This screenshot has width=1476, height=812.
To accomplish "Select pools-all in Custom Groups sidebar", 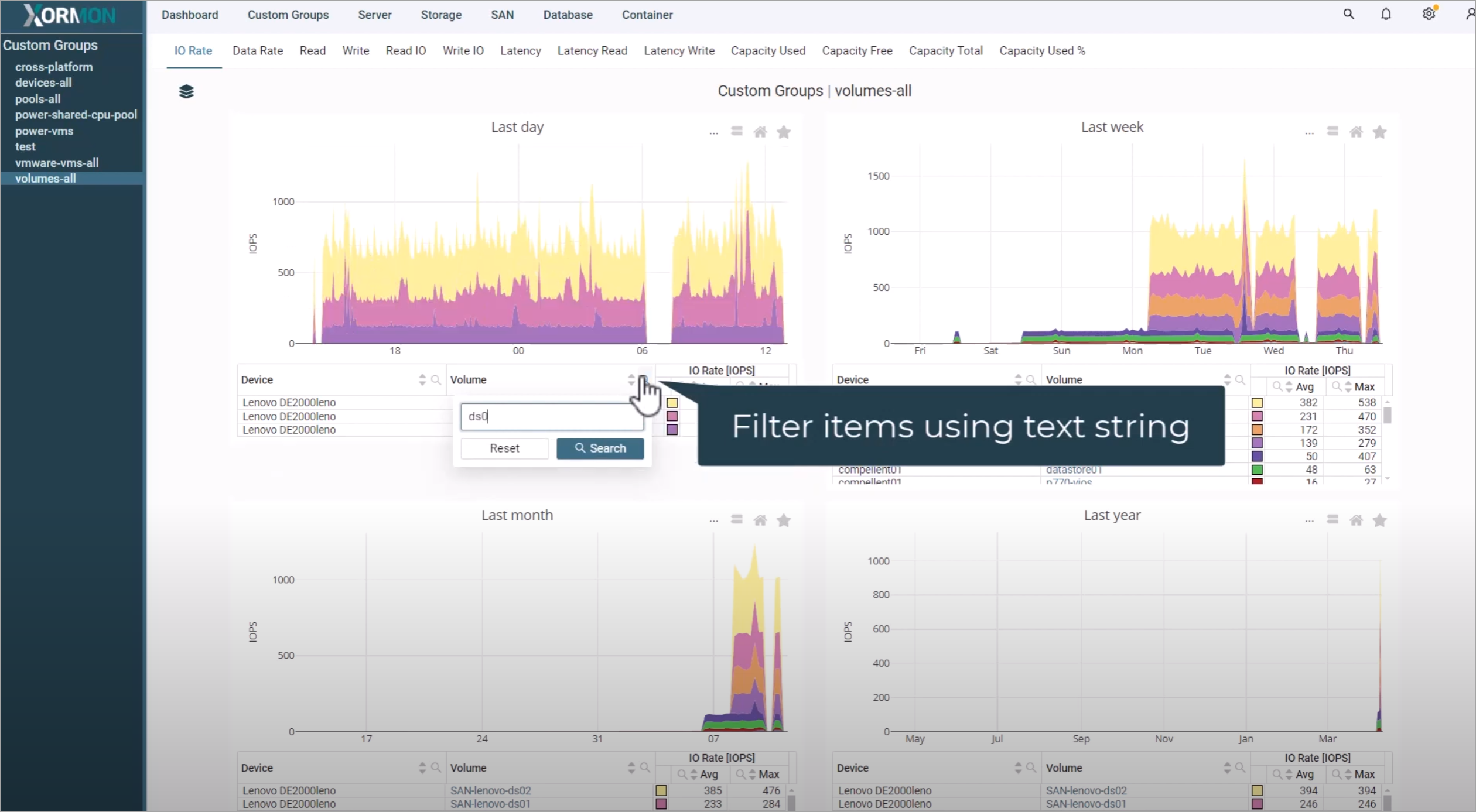I will pyautogui.click(x=37, y=99).
